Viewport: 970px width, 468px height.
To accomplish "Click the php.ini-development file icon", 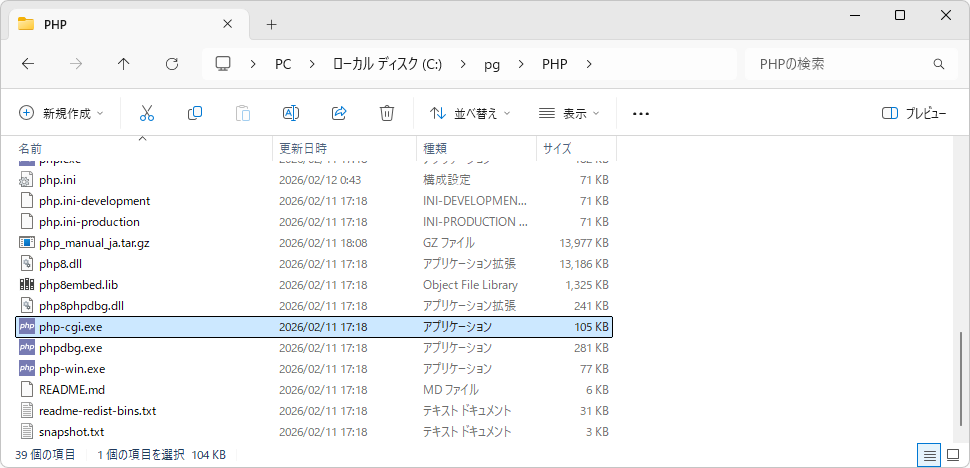I will tap(26, 201).
